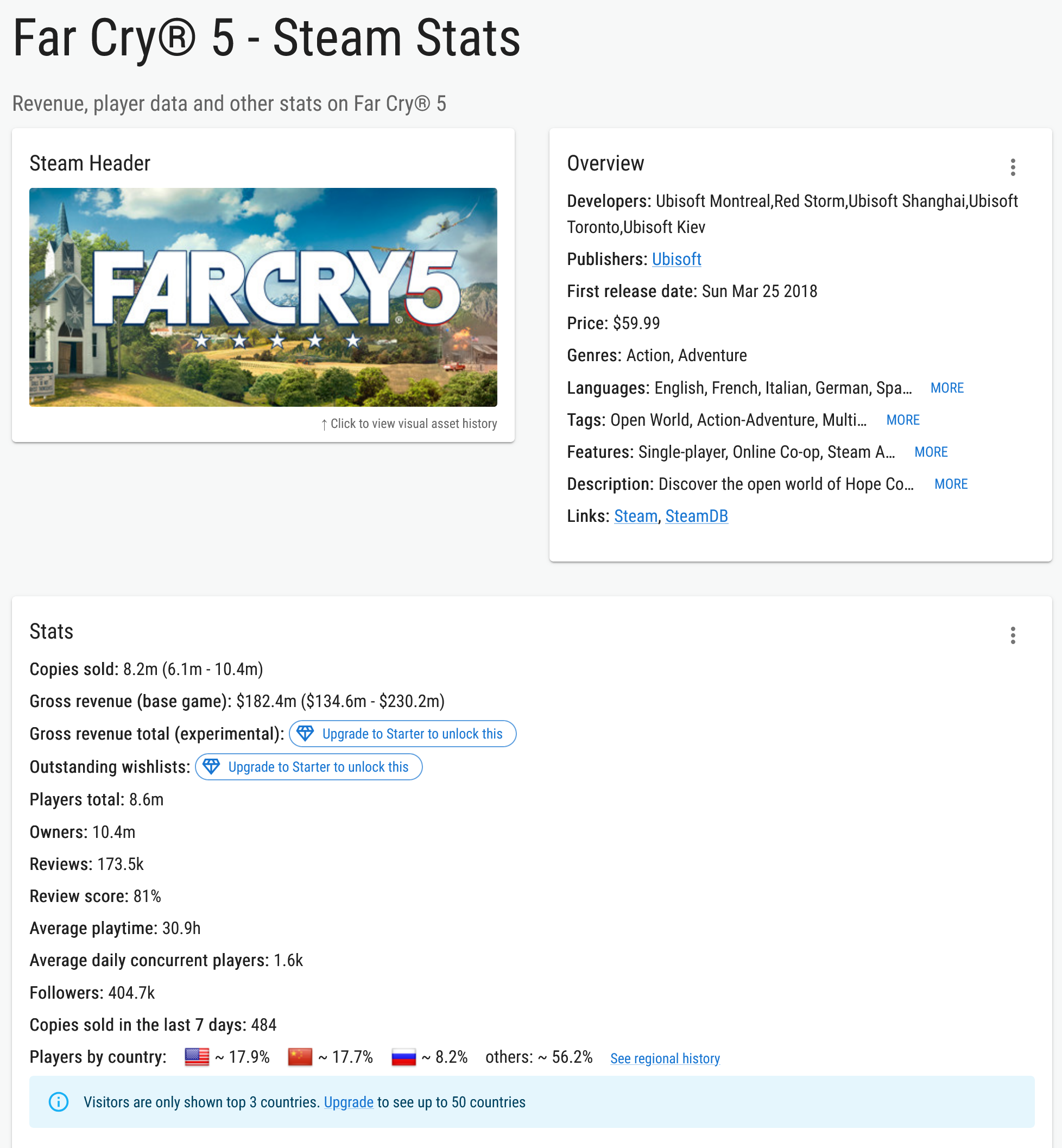Click Upgrade to Starter for Gross revenue total
The width and height of the screenshot is (1062, 1148).
(x=403, y=734)
